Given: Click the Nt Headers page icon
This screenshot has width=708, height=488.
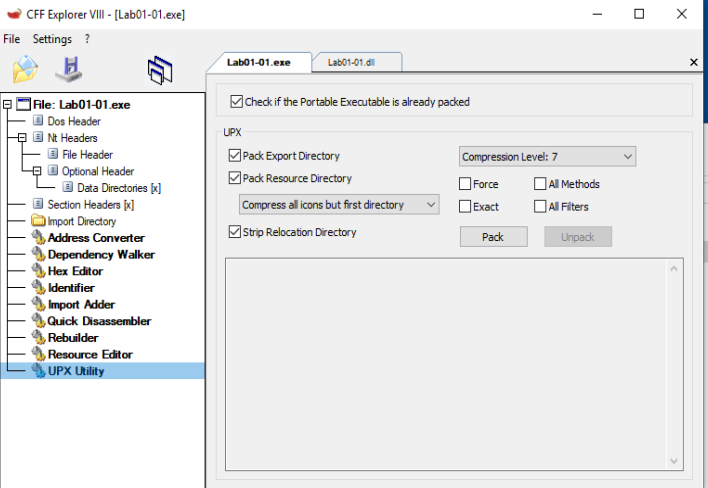Looking at the screenshot, I should pyautogui.click(x=38, y=137).
